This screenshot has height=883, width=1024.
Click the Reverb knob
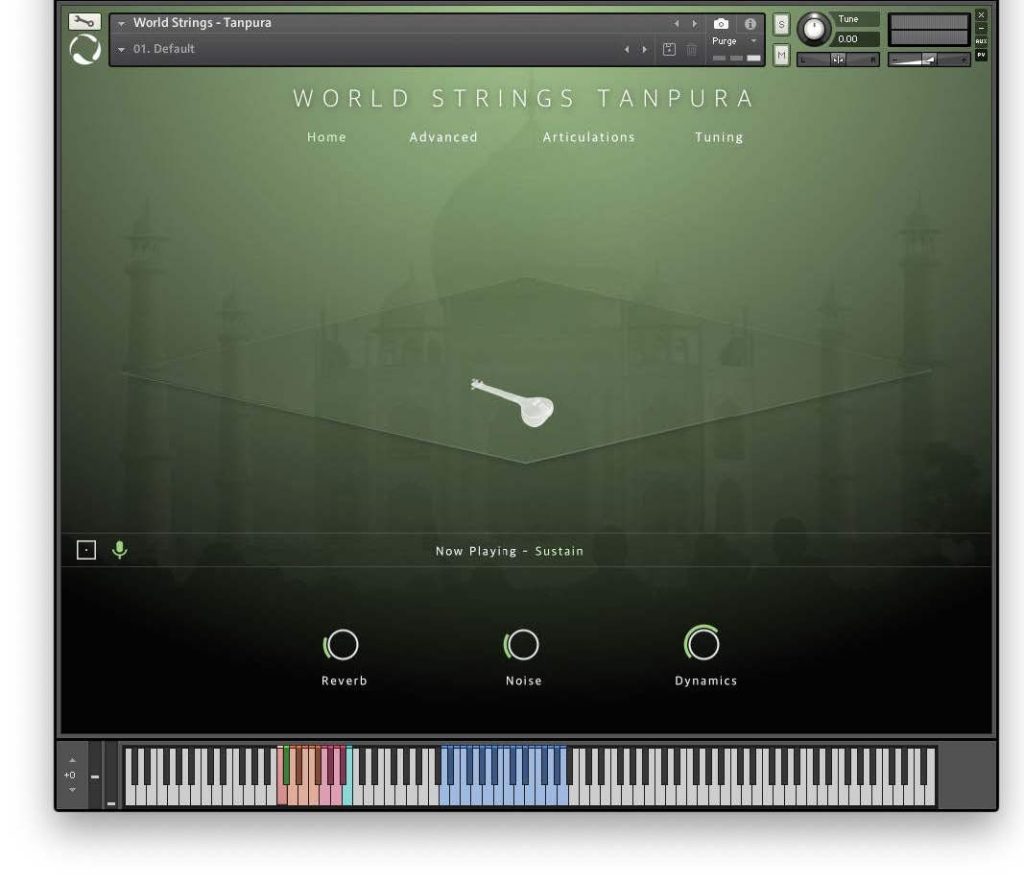343,646
